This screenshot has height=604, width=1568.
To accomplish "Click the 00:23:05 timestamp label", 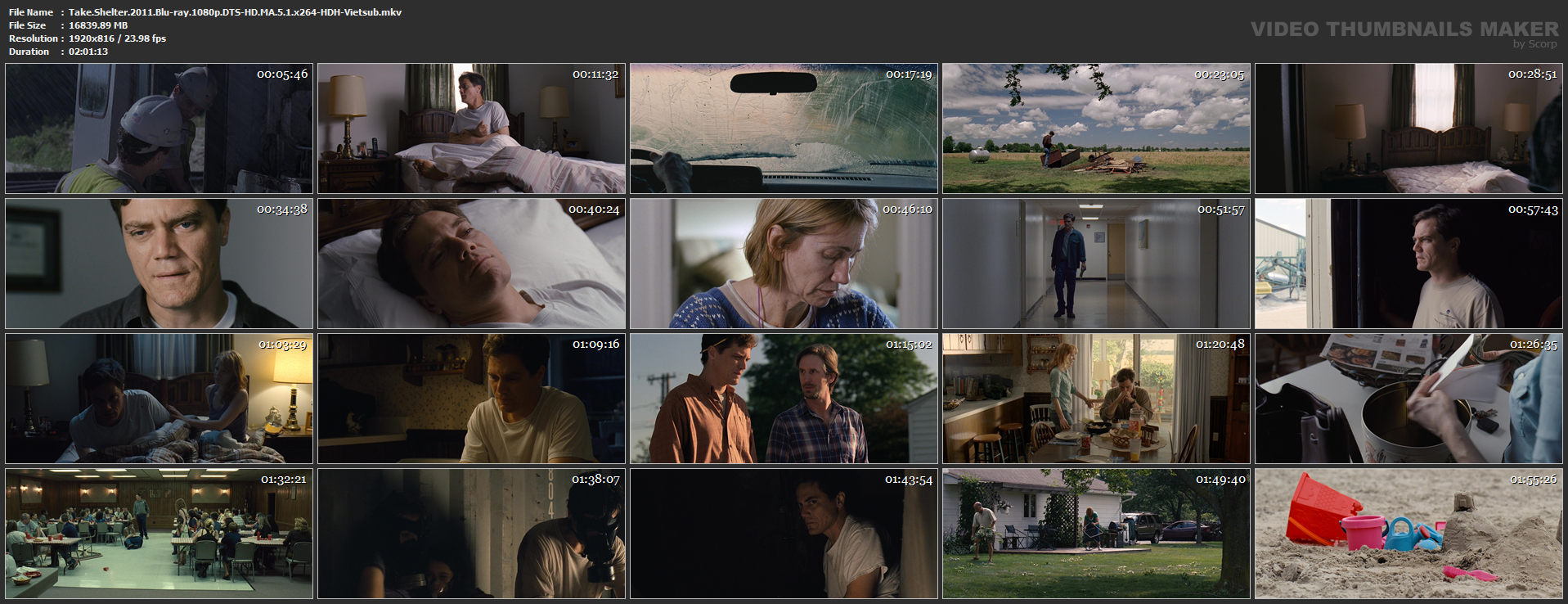I will pyautogui.click(x=1220, y=74).
